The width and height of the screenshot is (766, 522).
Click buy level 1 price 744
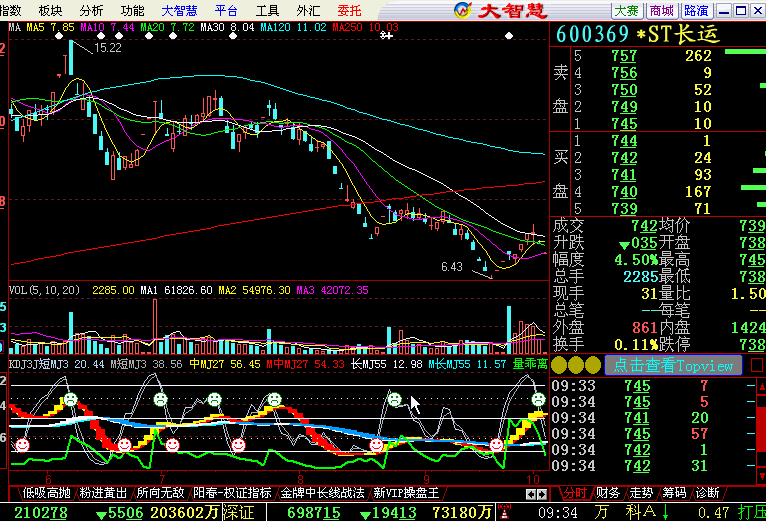pyautogui.click(x=624, y=141)
